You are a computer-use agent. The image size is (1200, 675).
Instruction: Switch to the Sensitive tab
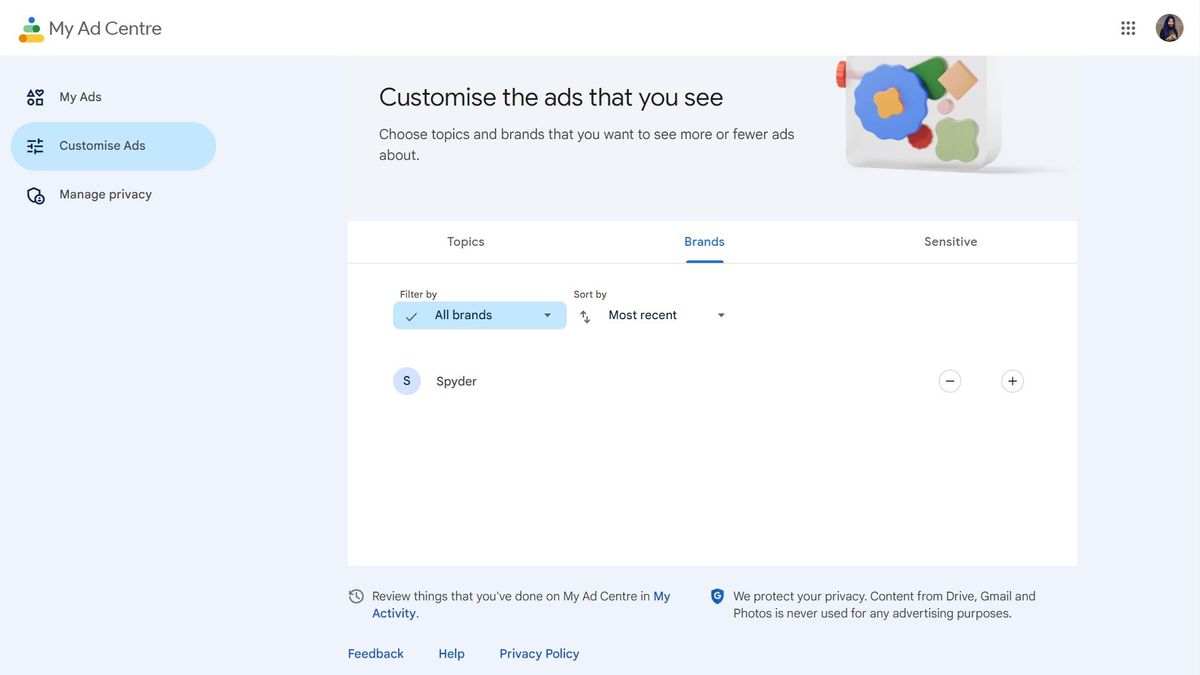point(949,241)
